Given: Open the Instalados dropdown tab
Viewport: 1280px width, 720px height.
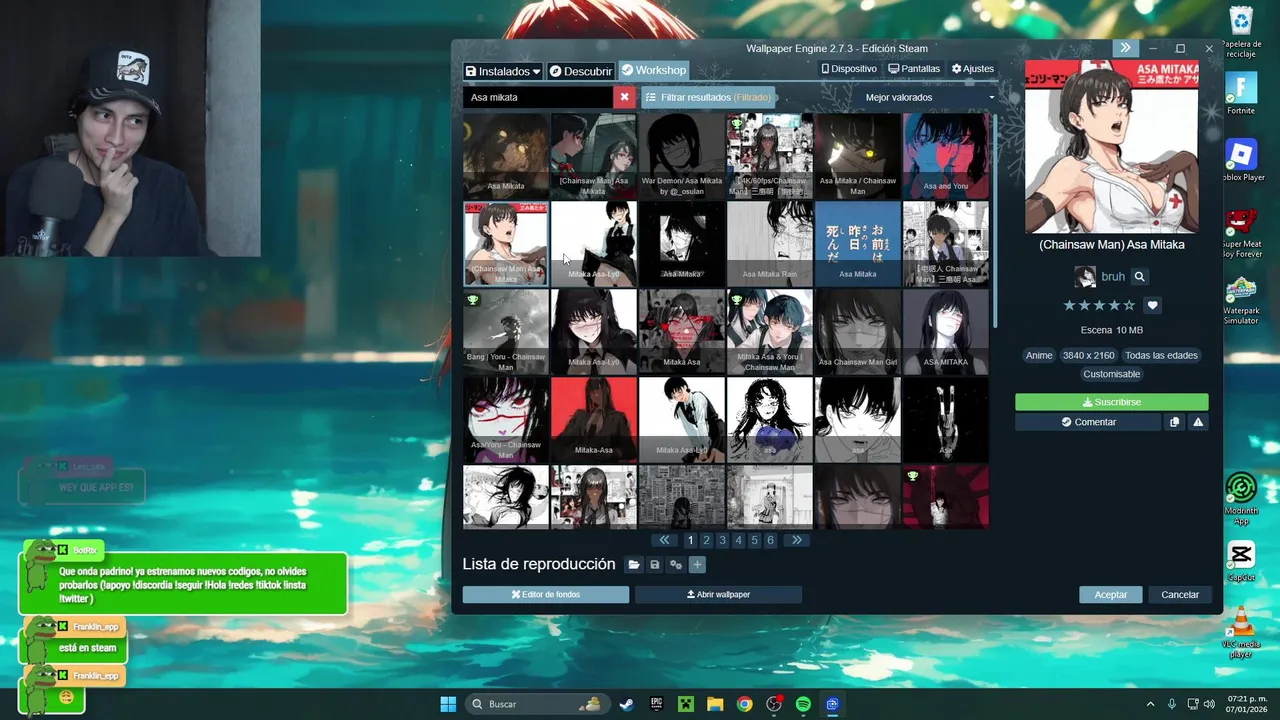Looking at the screenshot, I should pyautogui.click(x=503, y=71).
